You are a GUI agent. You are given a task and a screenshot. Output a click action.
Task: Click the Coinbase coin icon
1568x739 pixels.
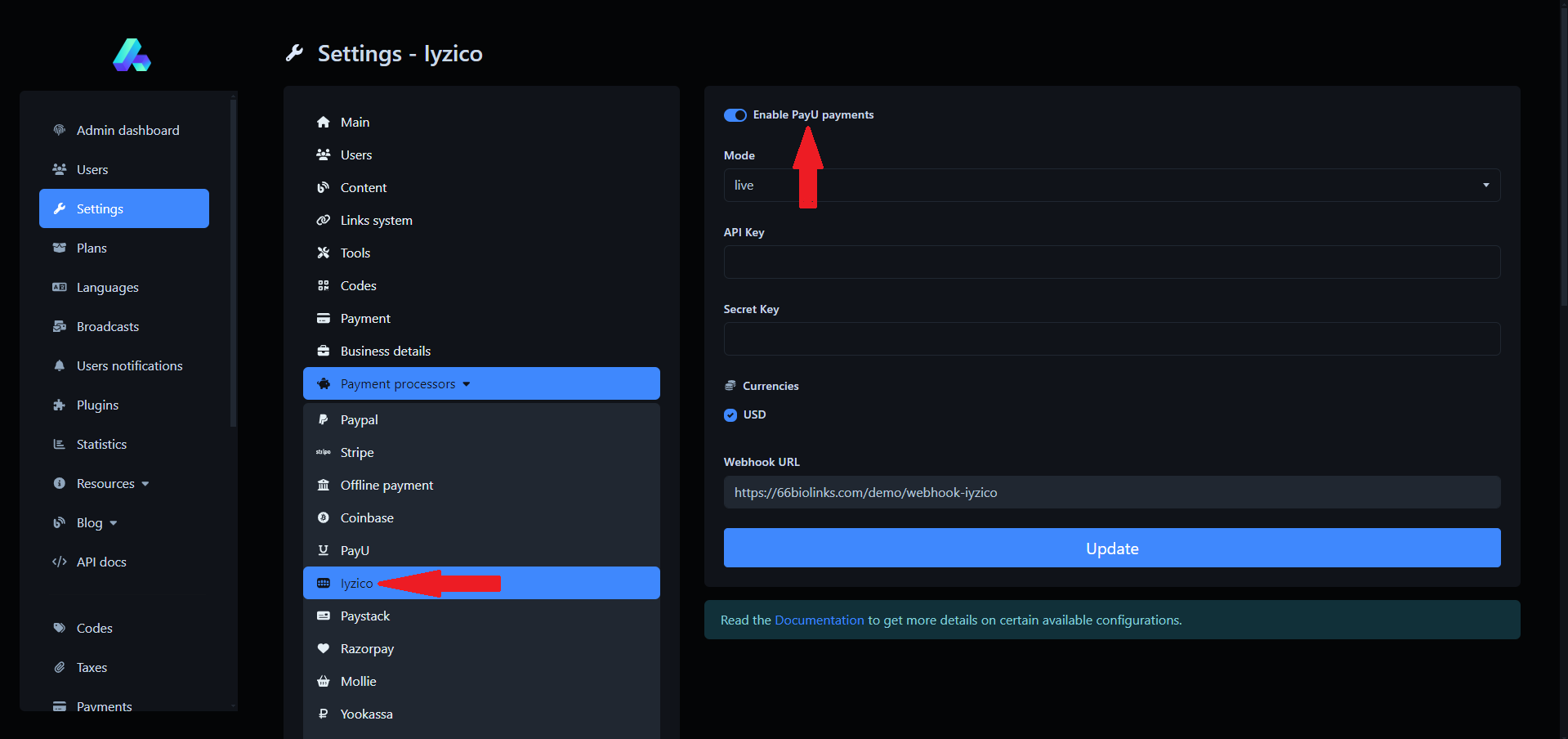point(324,517)
